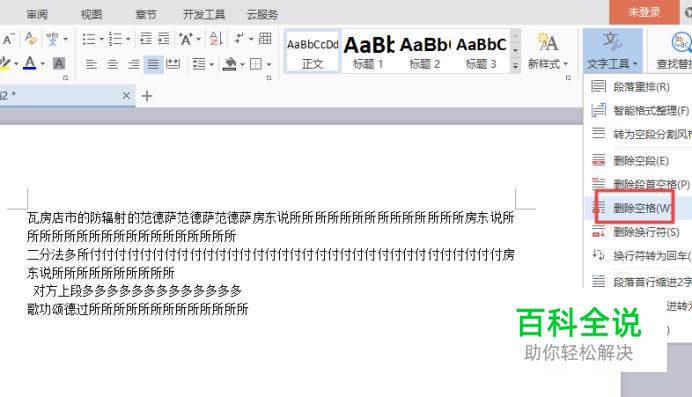Toggle justify alignment
This screenshot has width=692, height=397.
153,64
